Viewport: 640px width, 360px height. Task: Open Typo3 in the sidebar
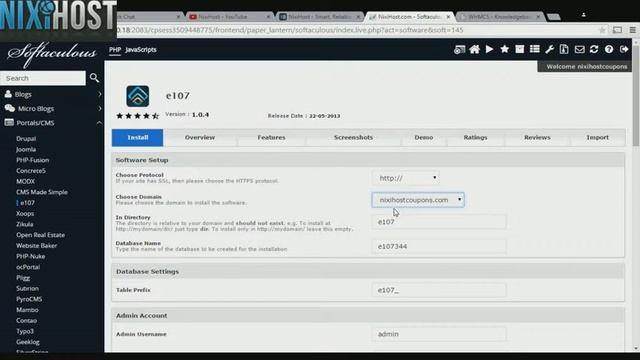coord(25,331)
